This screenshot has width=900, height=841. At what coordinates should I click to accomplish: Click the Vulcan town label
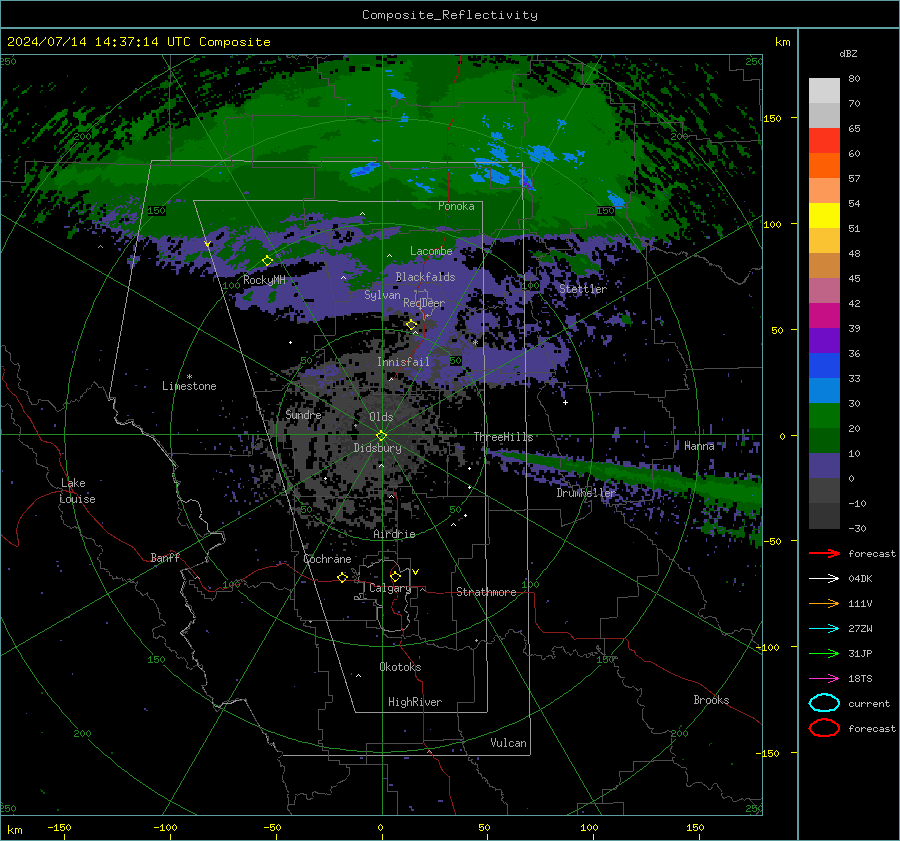(x=509, y=743)
